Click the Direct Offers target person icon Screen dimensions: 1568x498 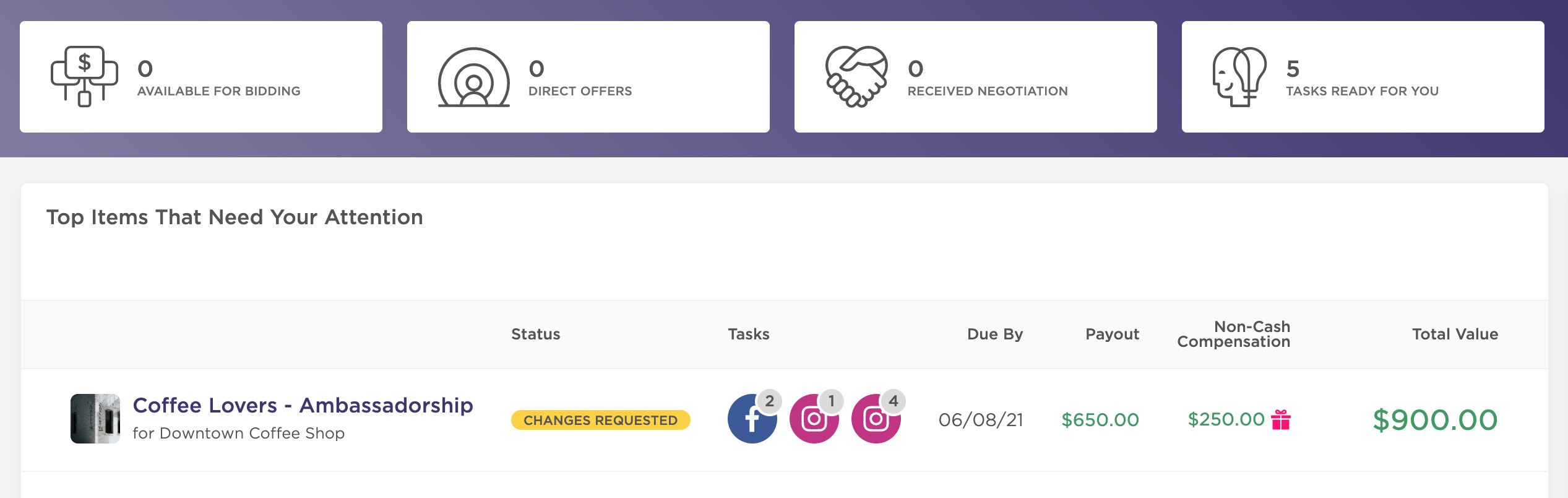474,77
